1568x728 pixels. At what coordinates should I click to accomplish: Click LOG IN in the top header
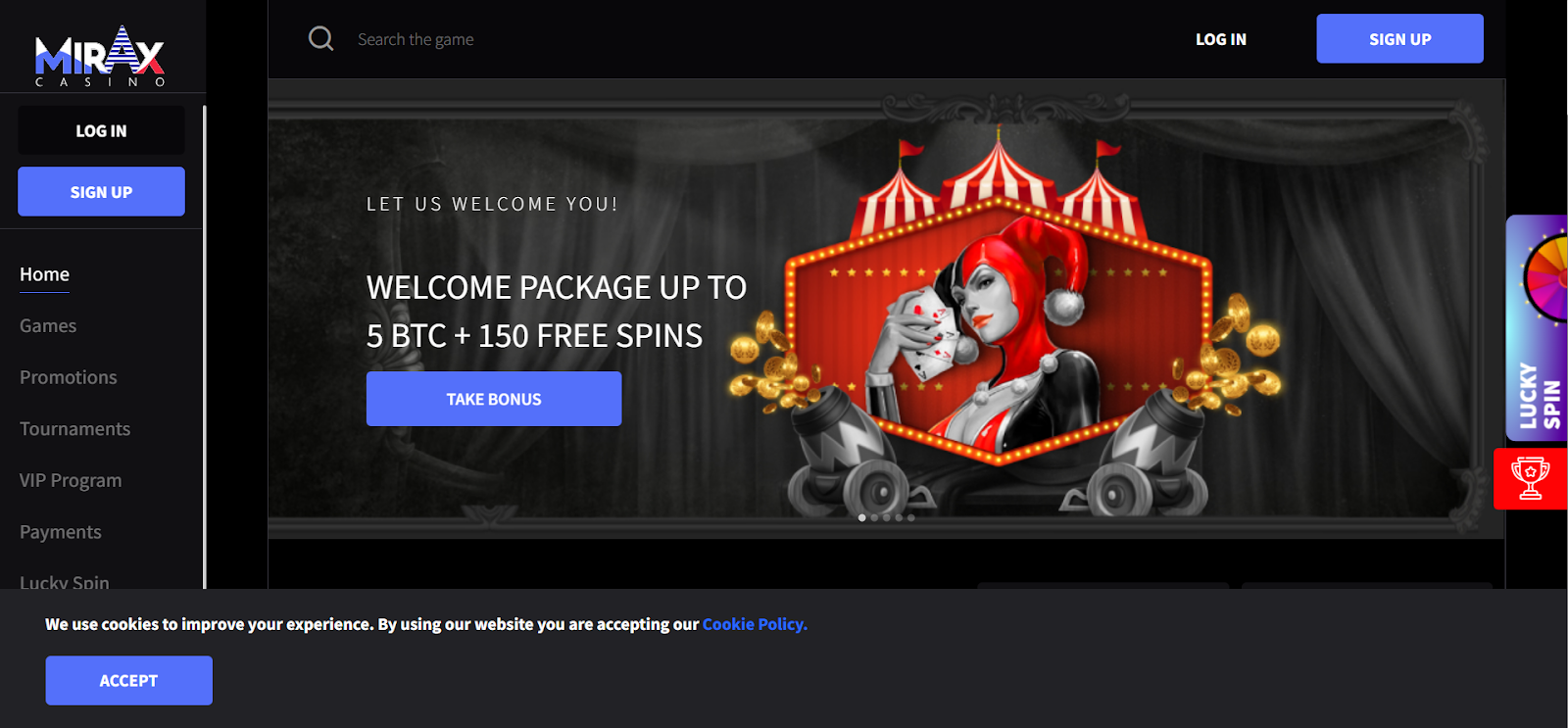point(1221,39)
